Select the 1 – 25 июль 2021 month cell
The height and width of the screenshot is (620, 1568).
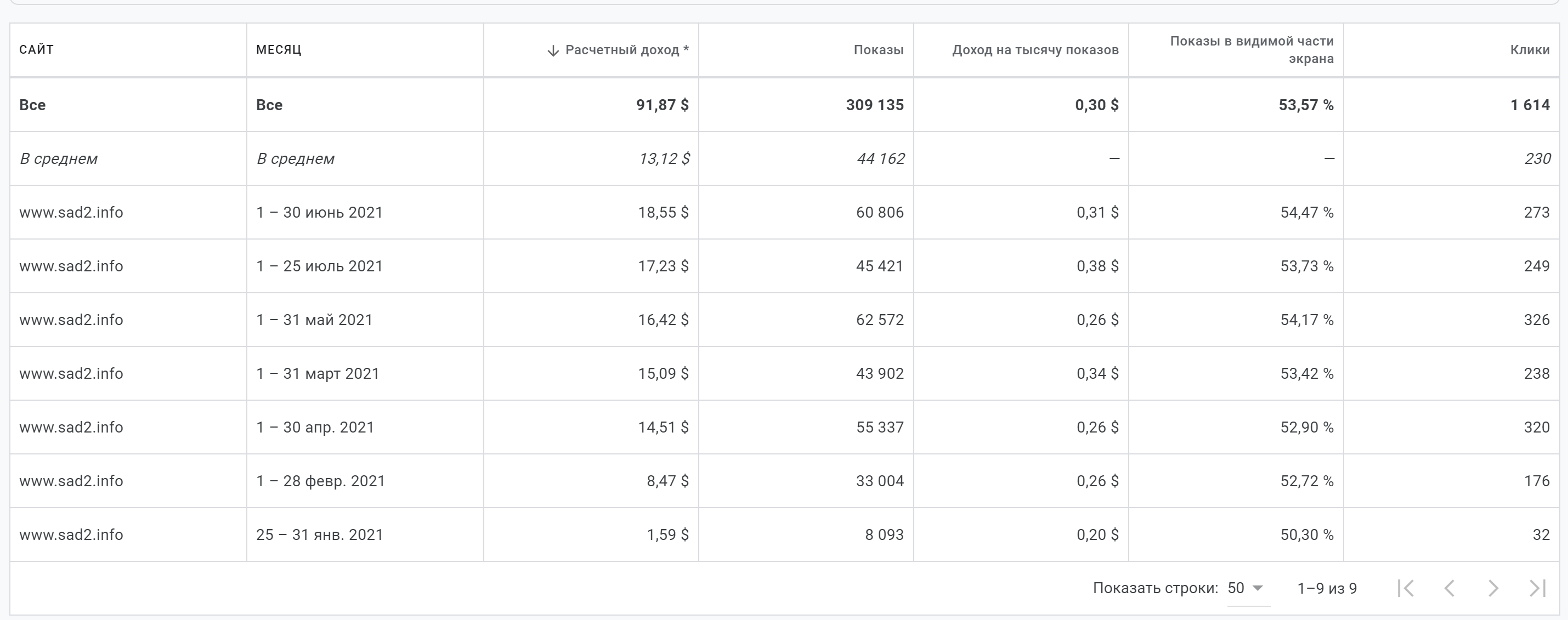coord(319,266)
